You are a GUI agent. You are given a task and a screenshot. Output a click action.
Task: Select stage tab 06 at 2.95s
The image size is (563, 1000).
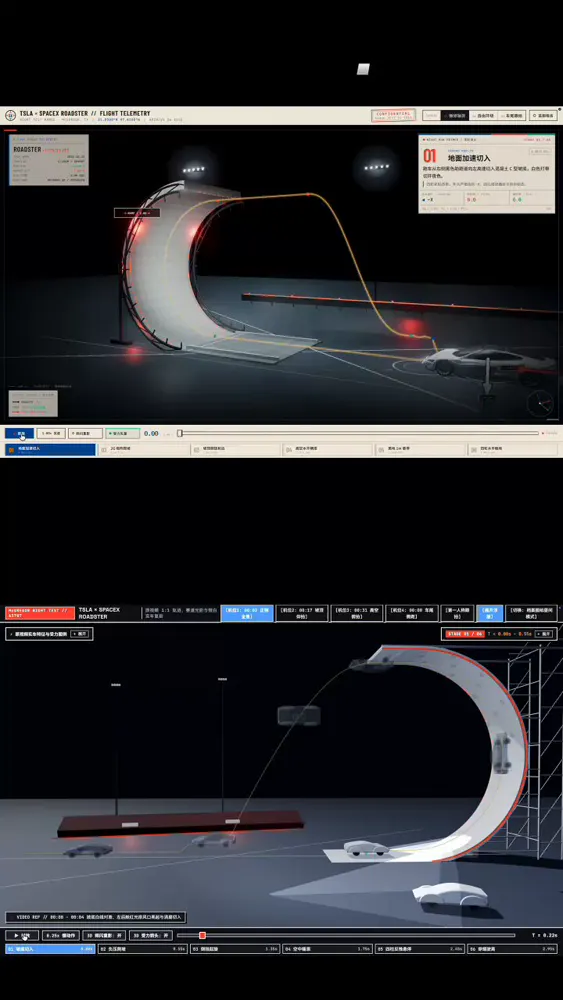[x=512, y=949]
